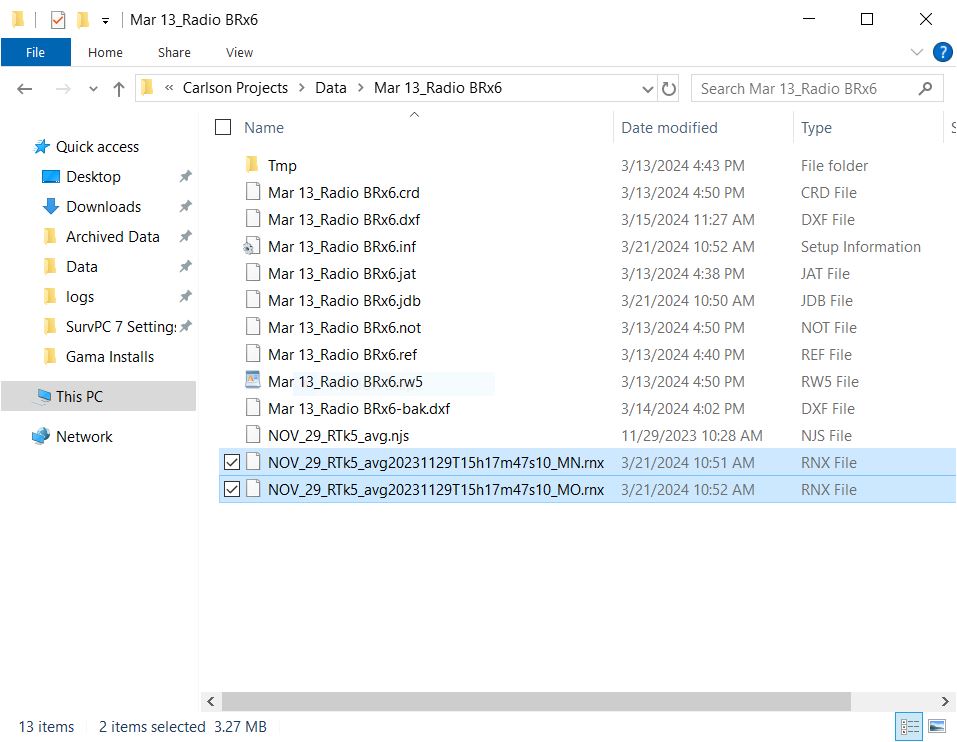Select file Mar 13_Radio BRx6.crd
Image resolution: width=957 pixels, height=742 pixels.
(344, 193)
